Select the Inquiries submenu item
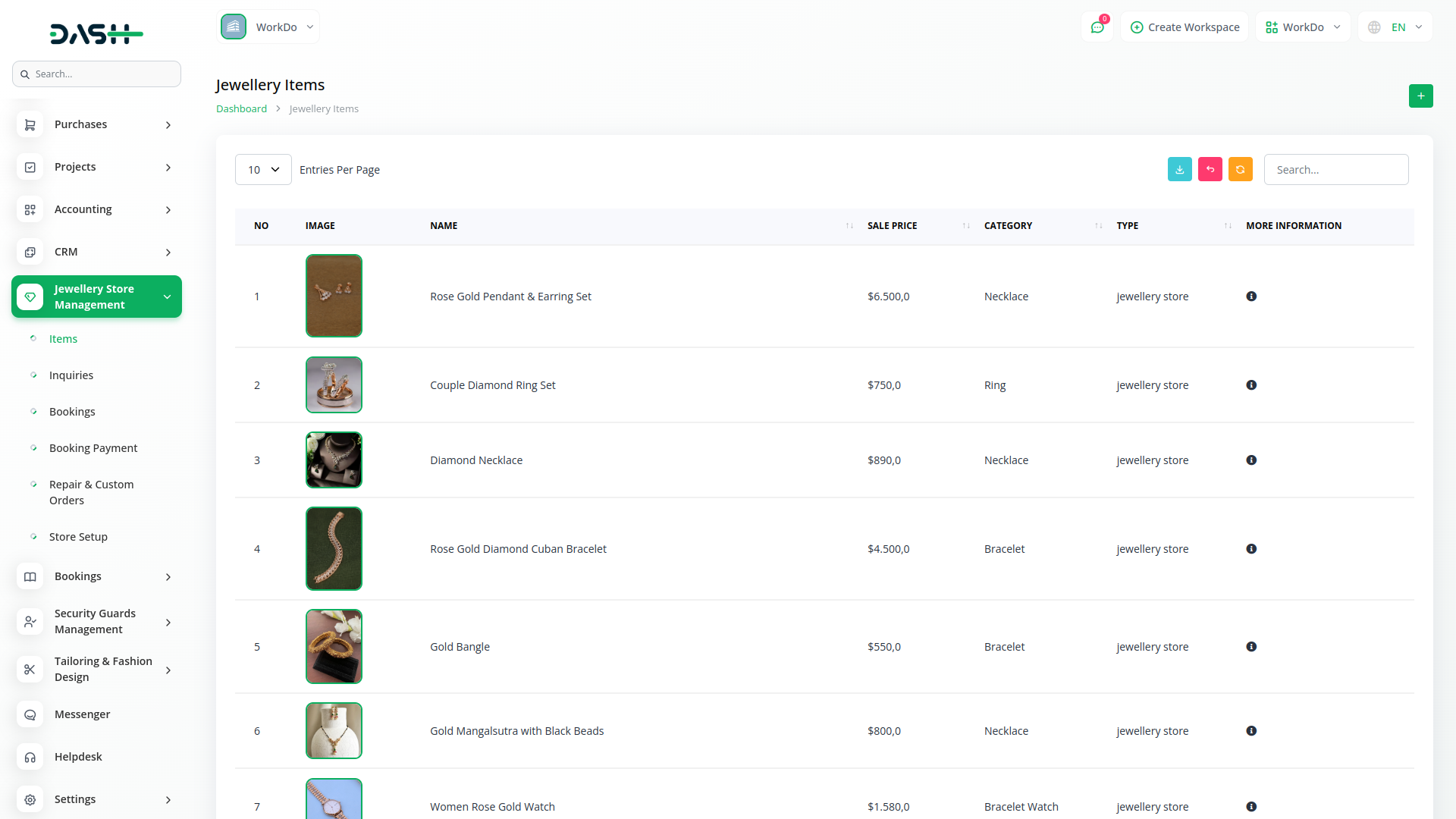The image size is (1456, 819). click(71, 375)
